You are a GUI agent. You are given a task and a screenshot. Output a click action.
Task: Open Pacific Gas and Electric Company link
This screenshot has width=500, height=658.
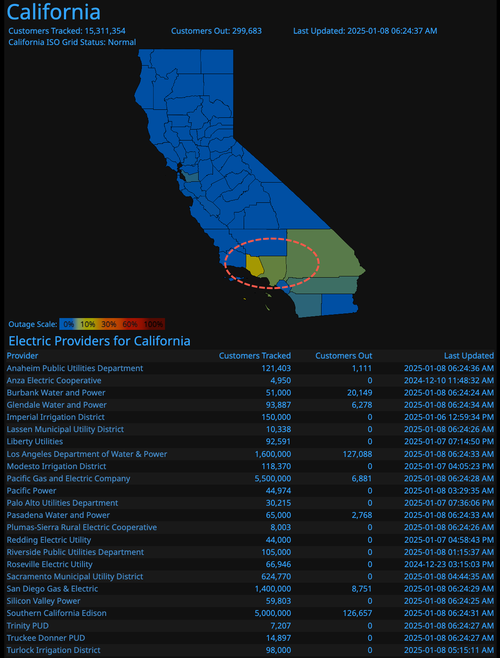tap(68, 478)
